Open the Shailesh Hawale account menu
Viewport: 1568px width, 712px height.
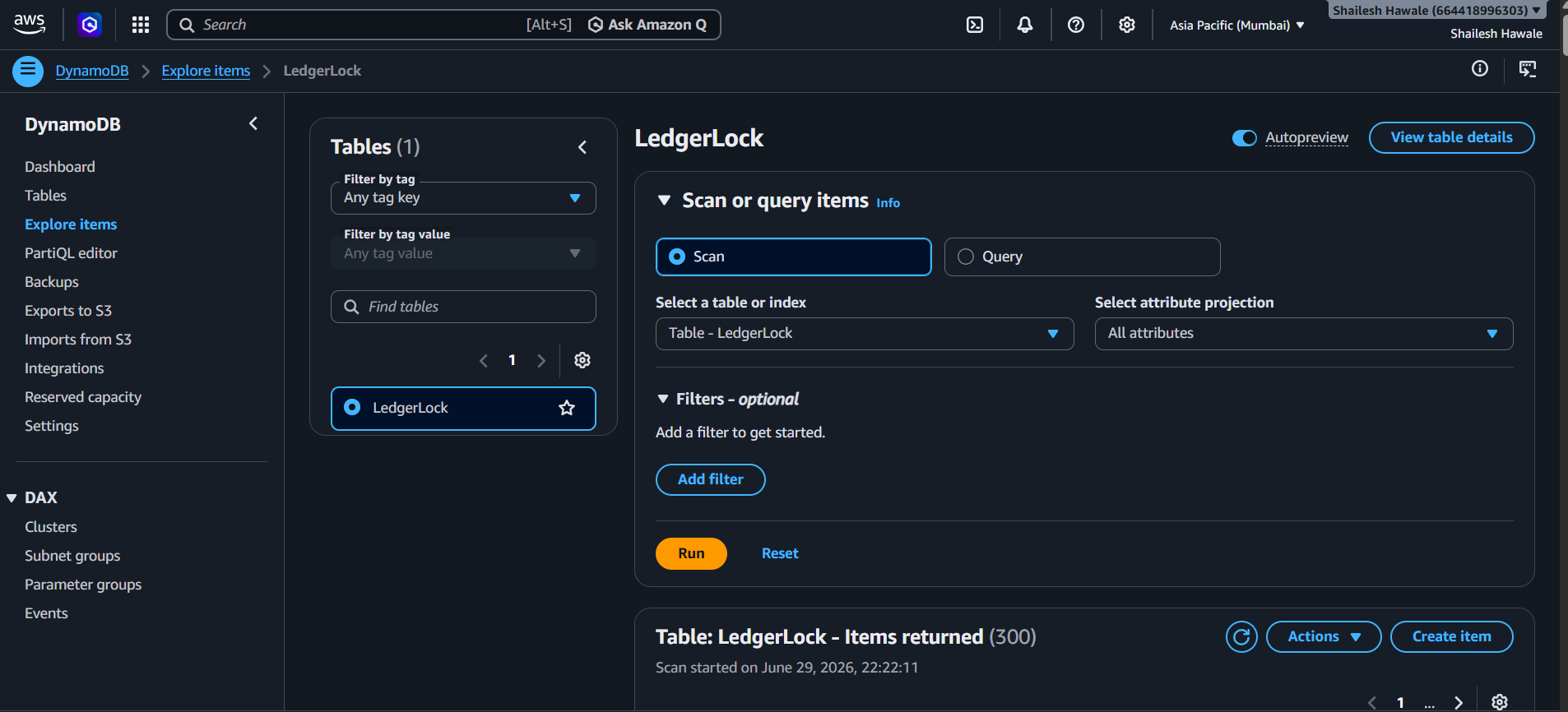(x=1436, y=11)
